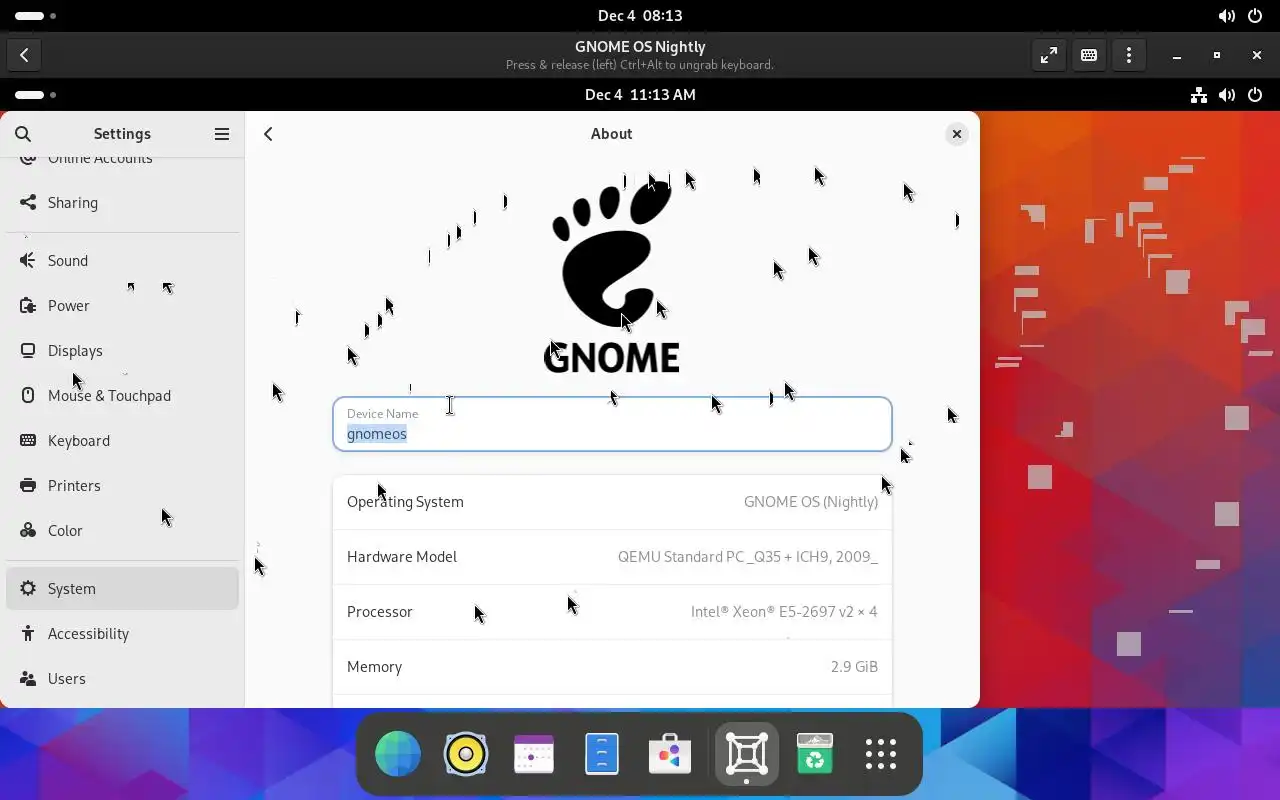1280x800 pixels.
Task: Select System in the sidebar
Action: [122, 588]
